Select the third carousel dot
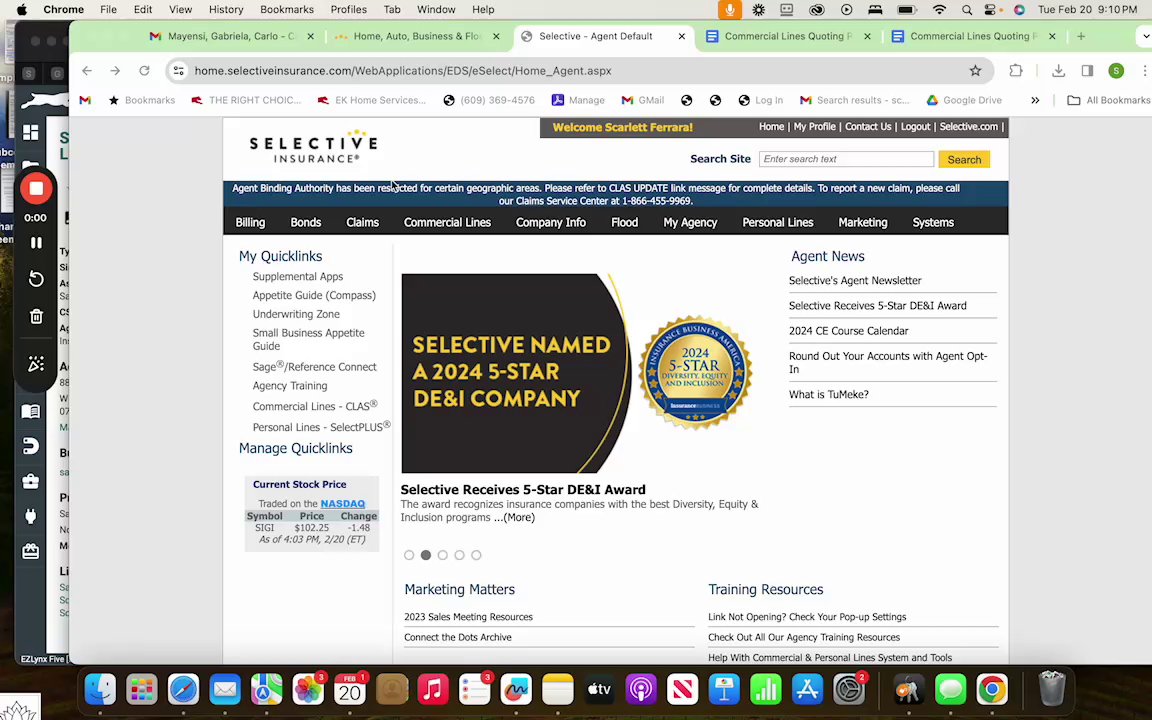Screen dimensions: 1152x720 [x=442, y=555]
